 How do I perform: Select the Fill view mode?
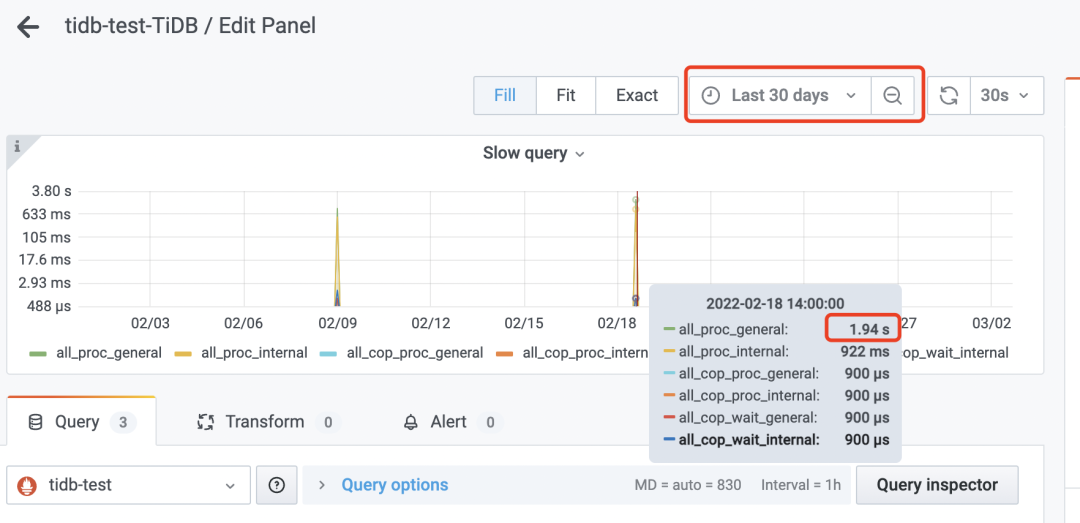tap(505, 96)
